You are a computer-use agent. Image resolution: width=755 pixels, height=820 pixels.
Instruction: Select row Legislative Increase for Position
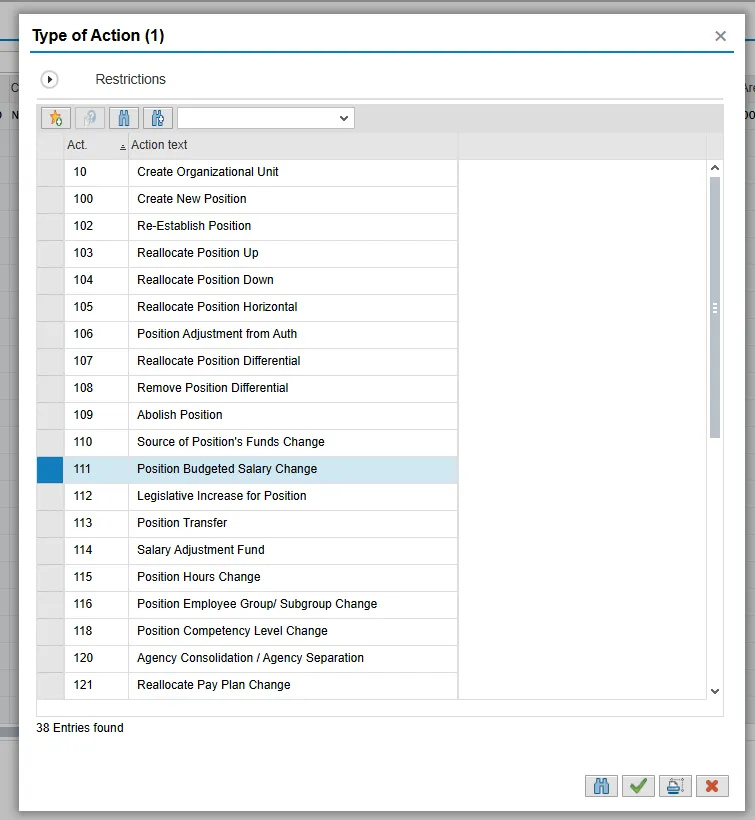(x=247, y=496)
